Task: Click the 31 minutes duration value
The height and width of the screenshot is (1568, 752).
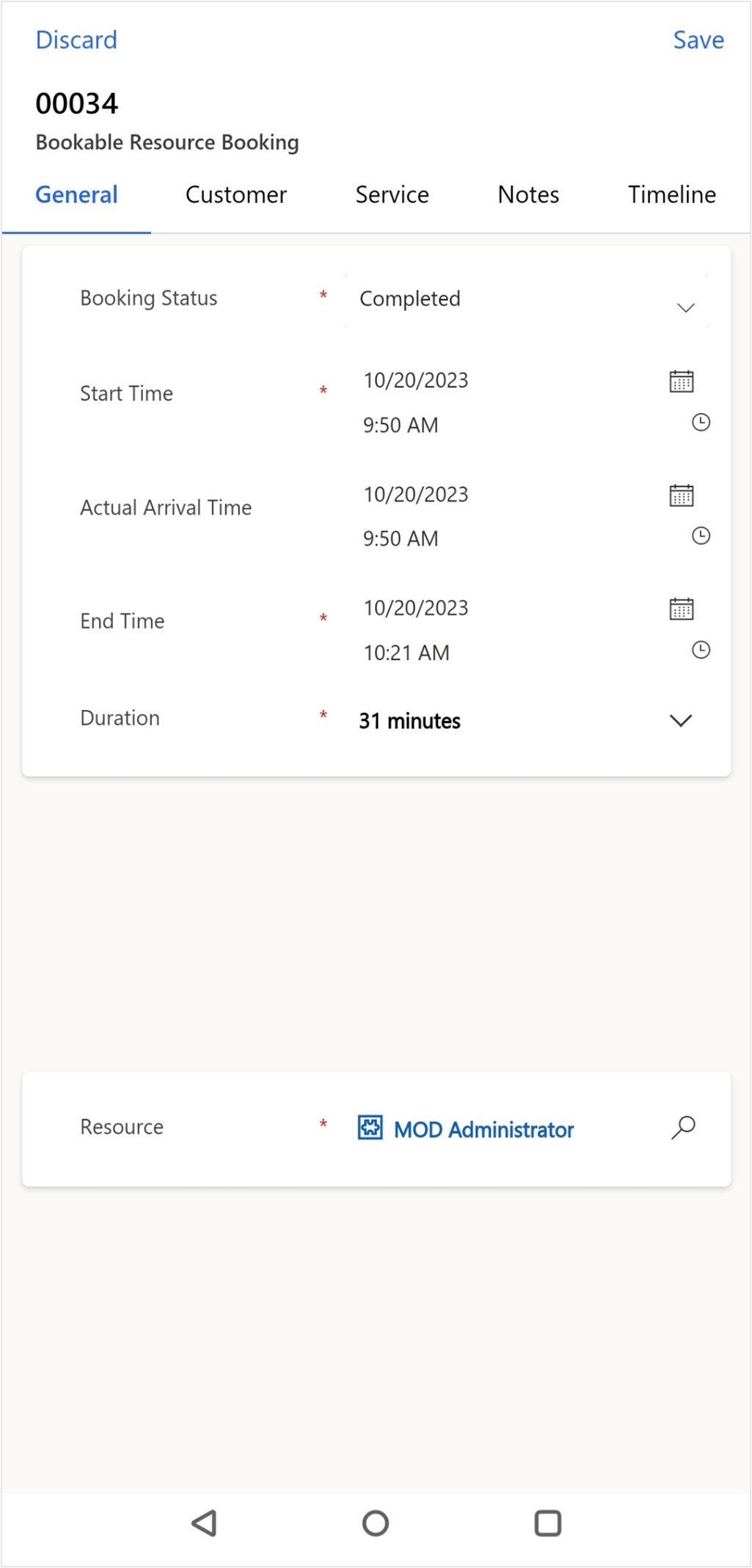Action: (x=409, y=721)
